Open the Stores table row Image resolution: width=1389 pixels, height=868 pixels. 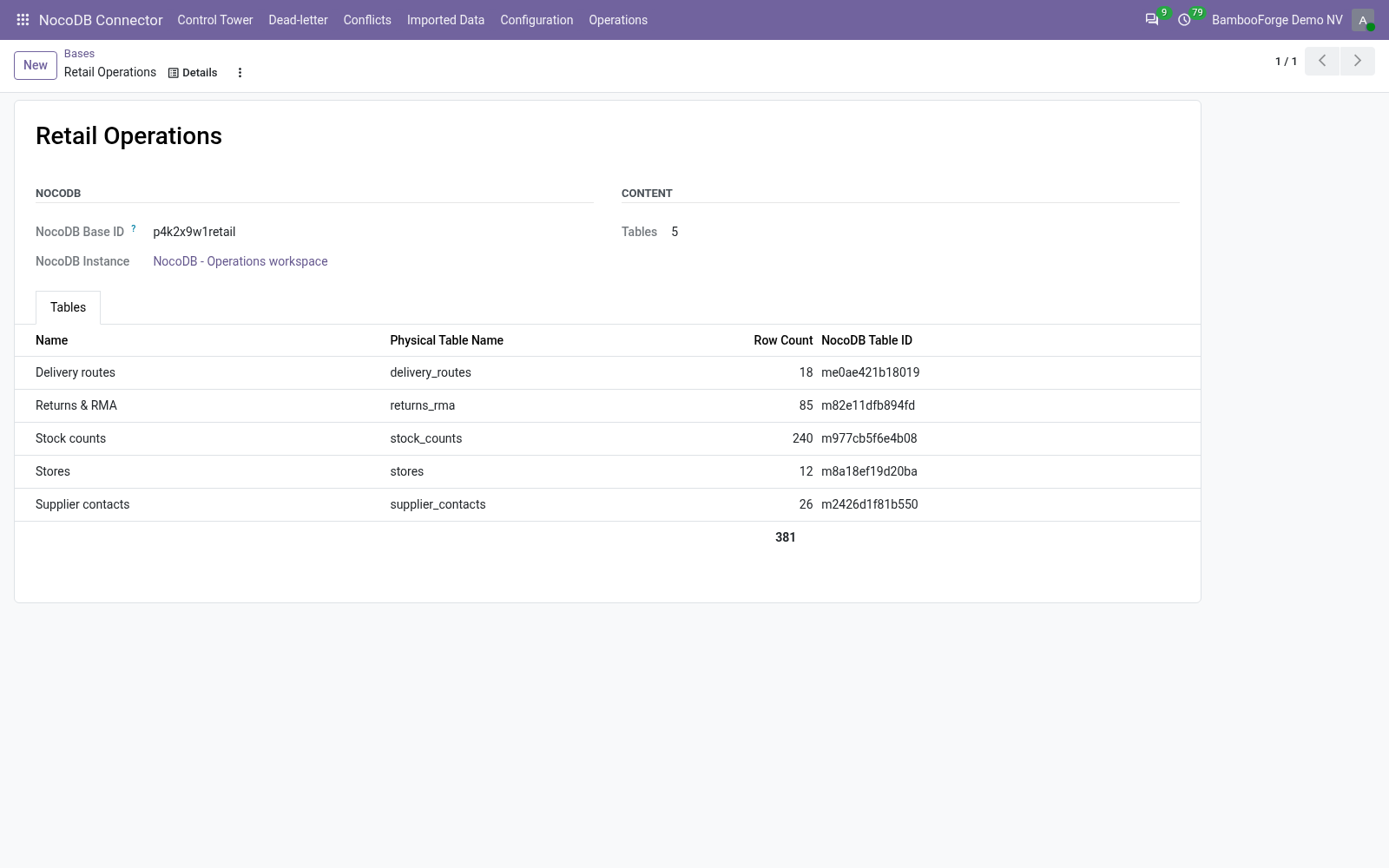point(608,472)
